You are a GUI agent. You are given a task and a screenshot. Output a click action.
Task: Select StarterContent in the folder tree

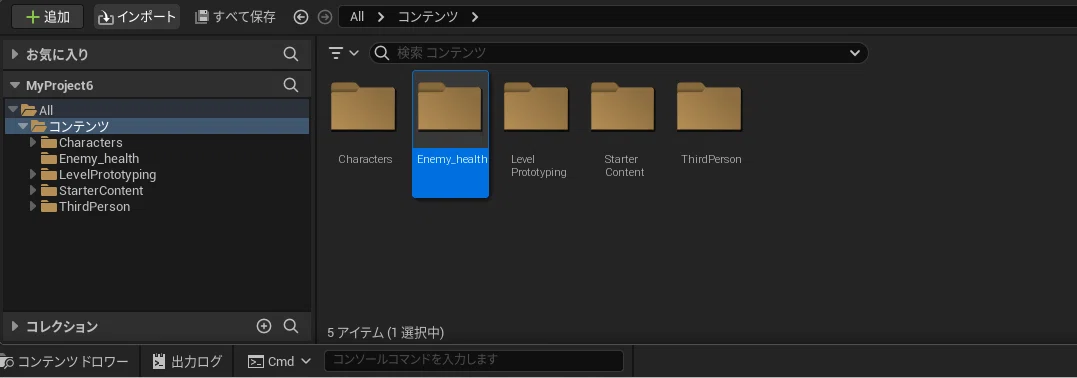tap(101, 190)
